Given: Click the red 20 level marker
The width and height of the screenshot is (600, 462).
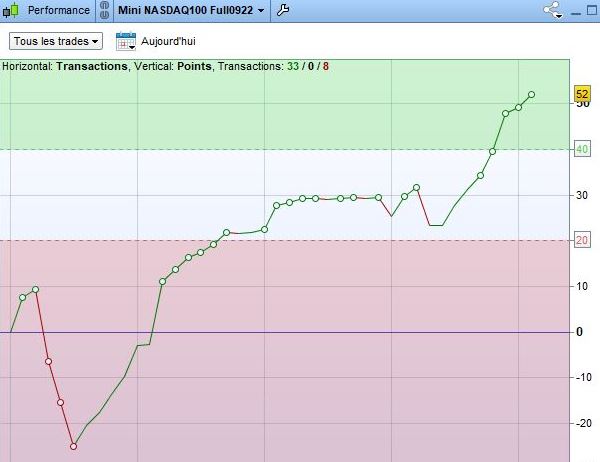Looking at the screenshot, I should 582,240.
